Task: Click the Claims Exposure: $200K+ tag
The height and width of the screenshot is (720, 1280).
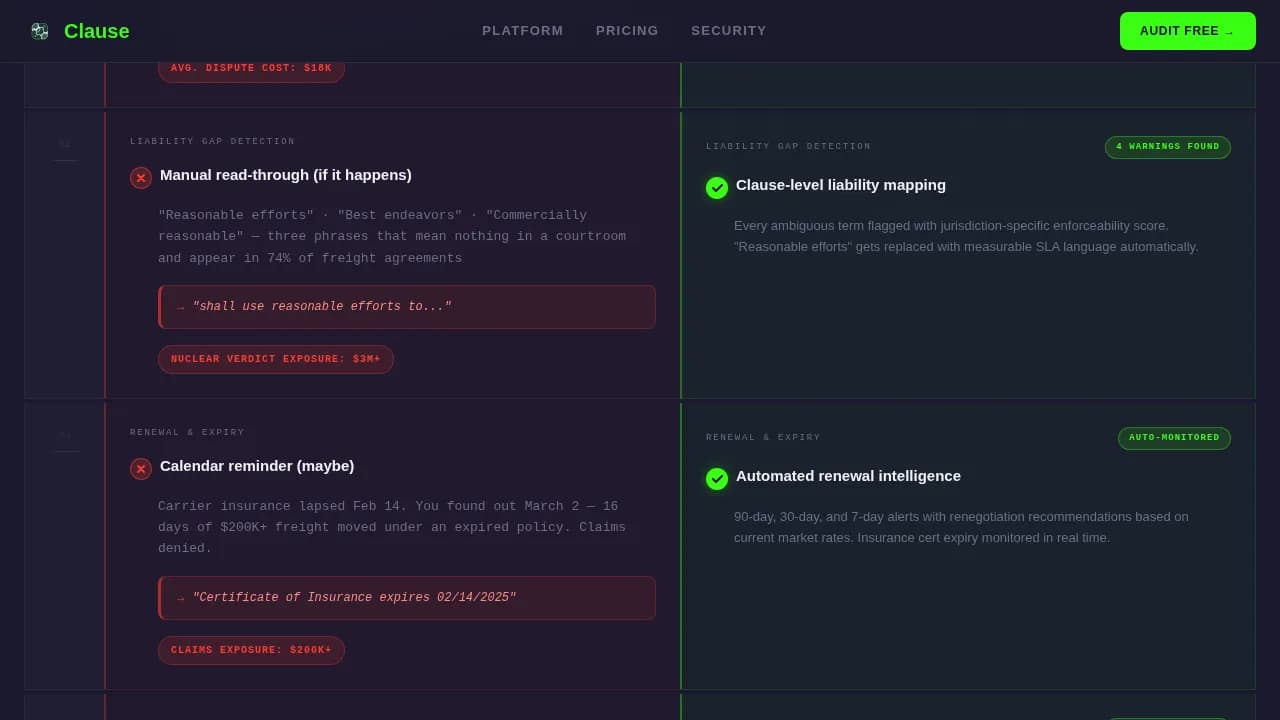Action: (251, 650)
